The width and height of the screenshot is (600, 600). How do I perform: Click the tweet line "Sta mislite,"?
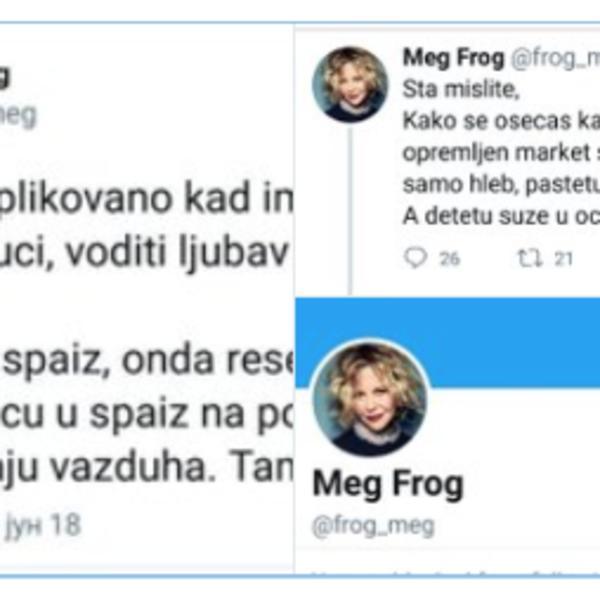coord(461,90)
